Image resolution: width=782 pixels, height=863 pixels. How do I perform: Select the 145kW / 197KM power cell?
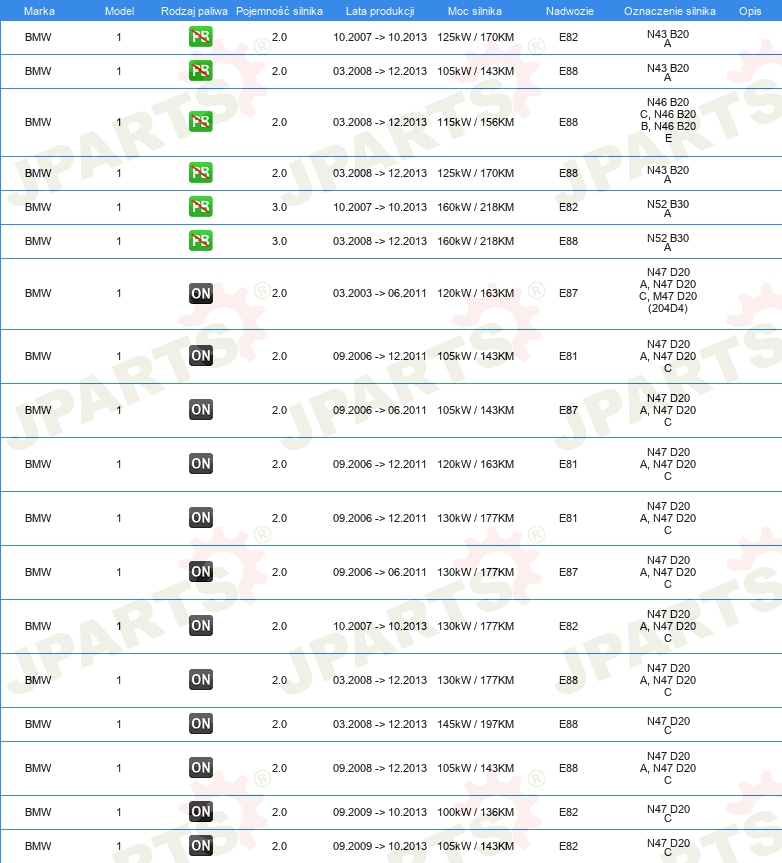point(475,724)
